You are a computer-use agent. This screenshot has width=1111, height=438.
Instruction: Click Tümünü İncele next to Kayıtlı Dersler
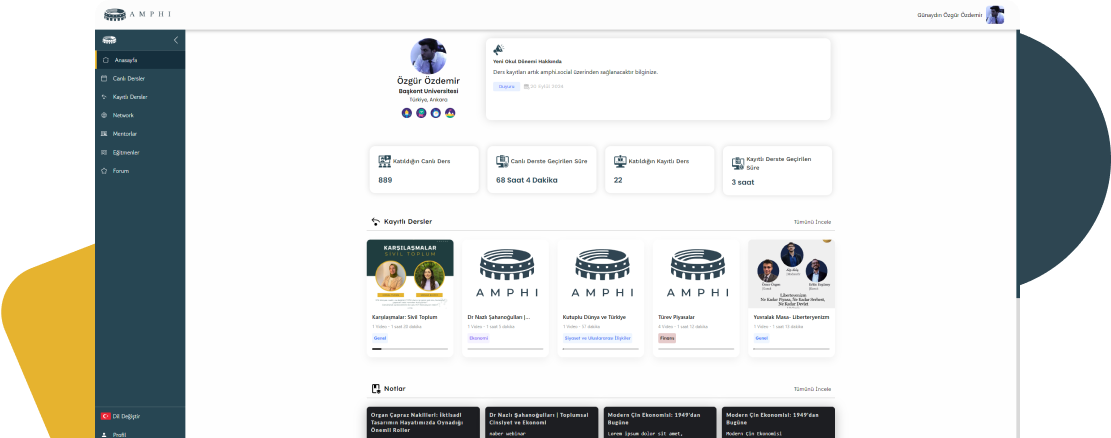811,222
